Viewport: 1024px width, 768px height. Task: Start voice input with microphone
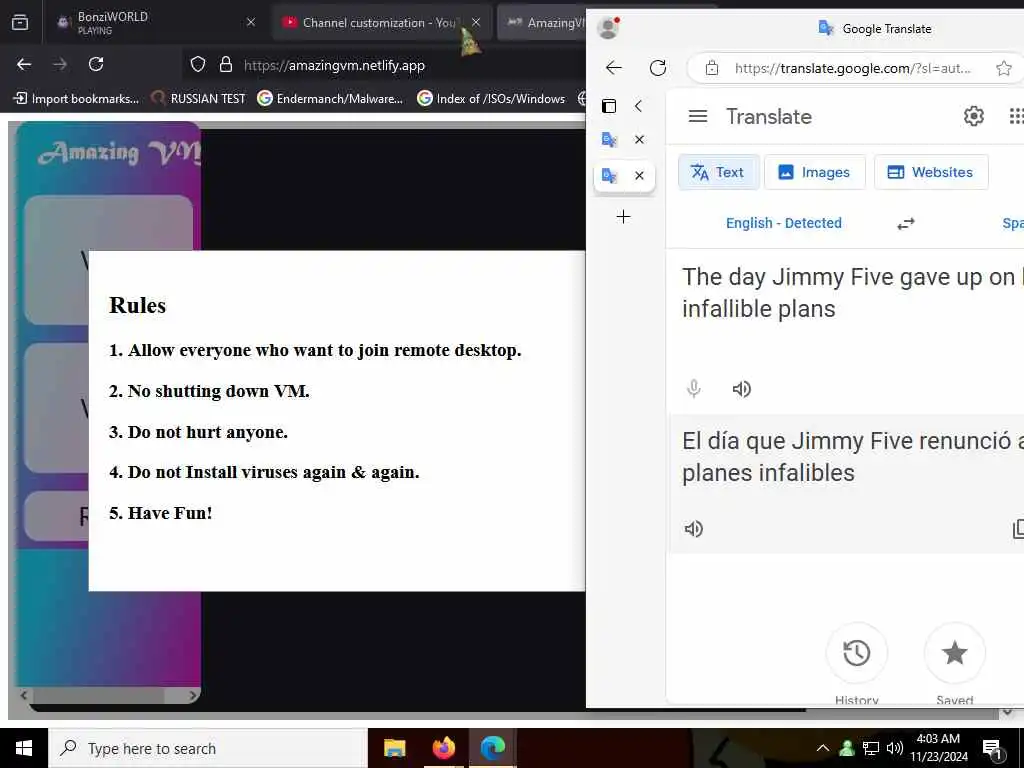tap(694, 389)
